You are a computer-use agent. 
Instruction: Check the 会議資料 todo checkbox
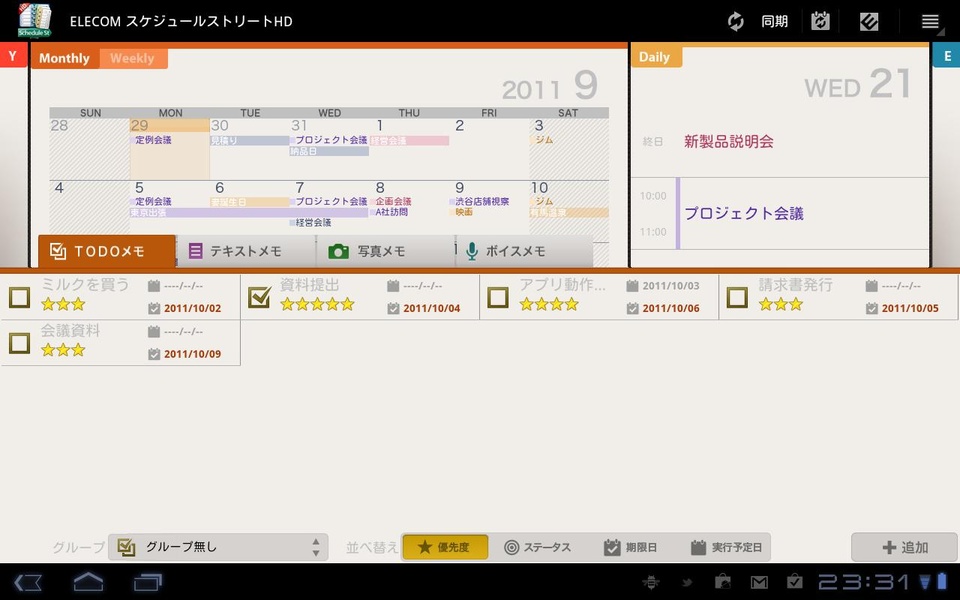(20, 343)
